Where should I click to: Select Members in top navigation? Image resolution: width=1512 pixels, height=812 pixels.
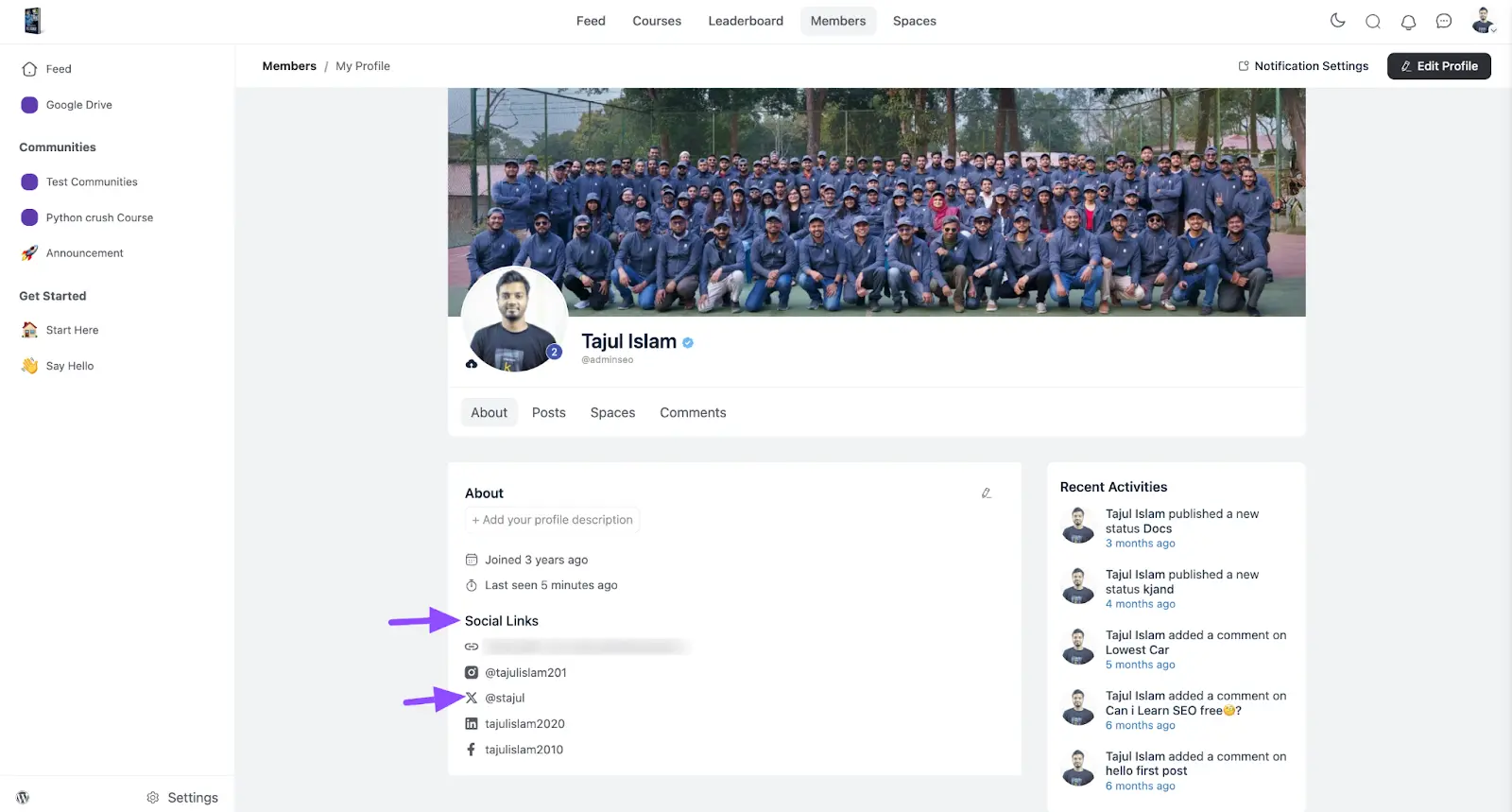pos(838,21)
